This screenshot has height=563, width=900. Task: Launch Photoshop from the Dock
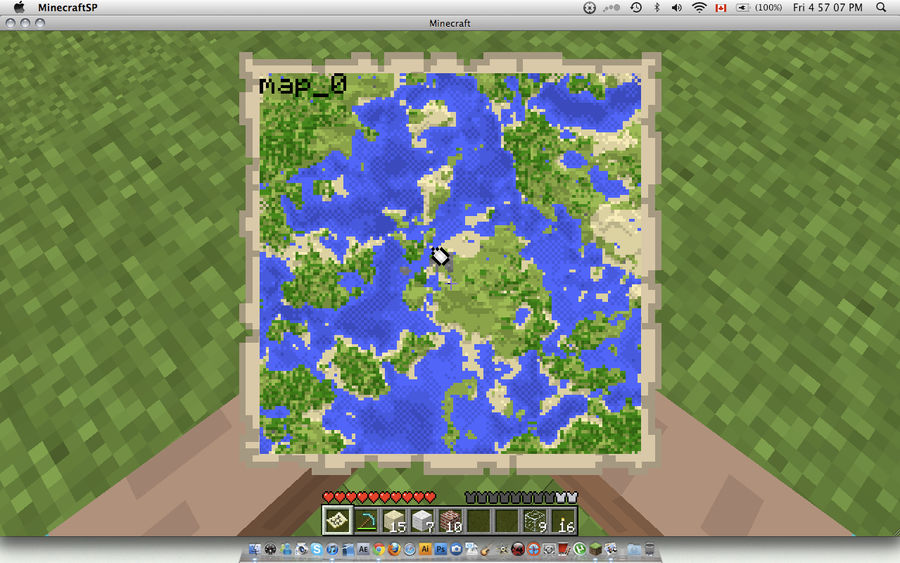point(441,549)
